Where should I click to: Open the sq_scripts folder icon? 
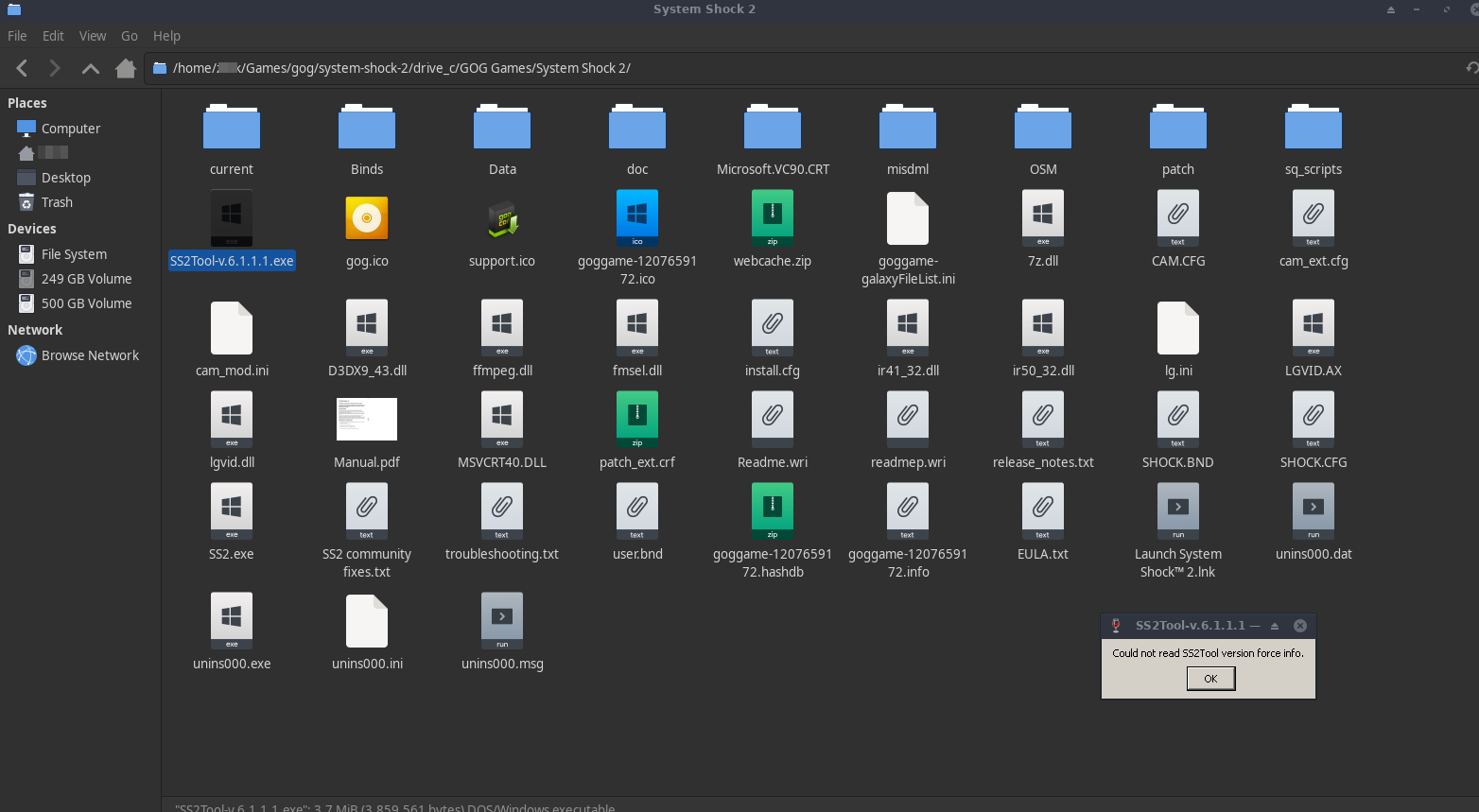coord(1314,127)
